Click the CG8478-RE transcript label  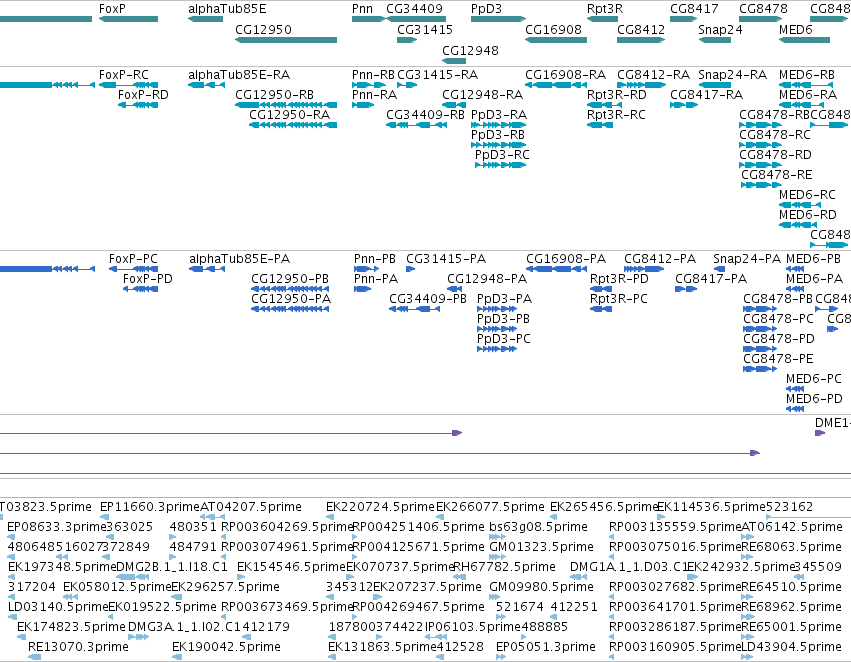point(776,175)
